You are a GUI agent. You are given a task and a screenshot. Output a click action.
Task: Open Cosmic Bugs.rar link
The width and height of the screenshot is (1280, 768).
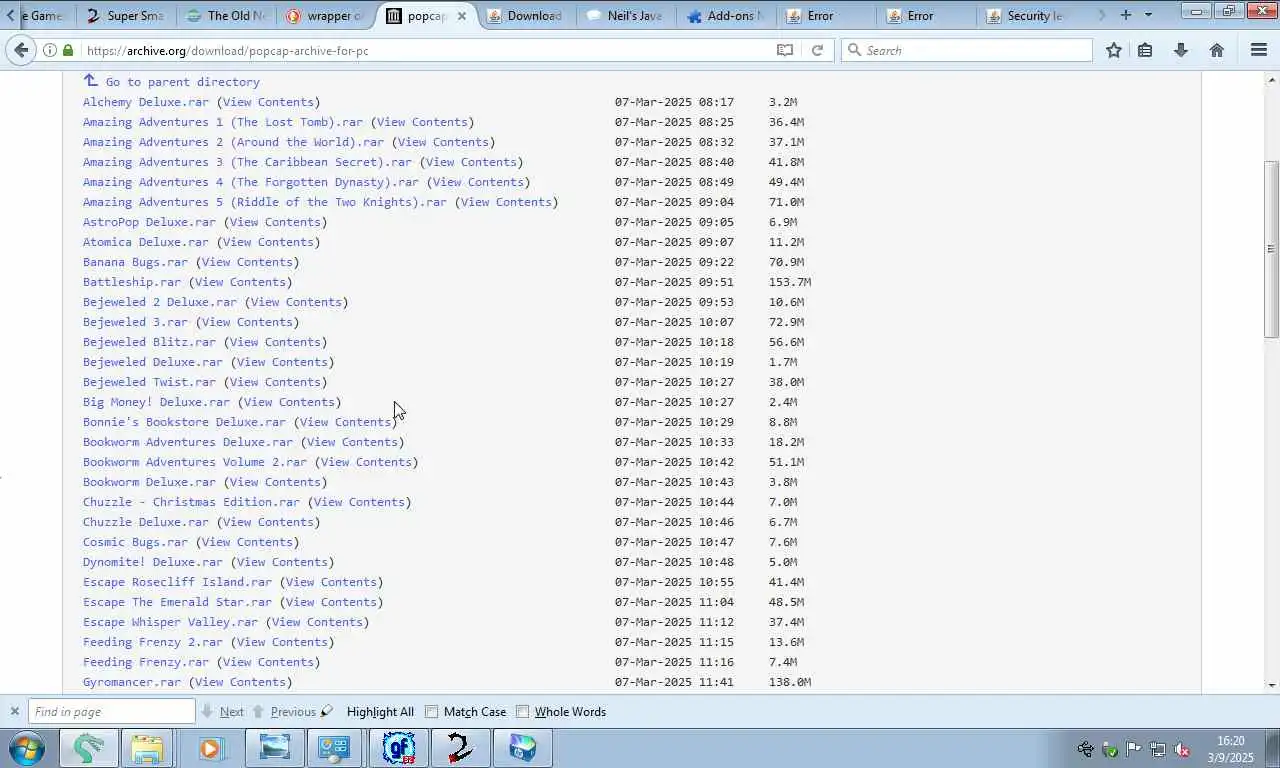coord(135,542)
